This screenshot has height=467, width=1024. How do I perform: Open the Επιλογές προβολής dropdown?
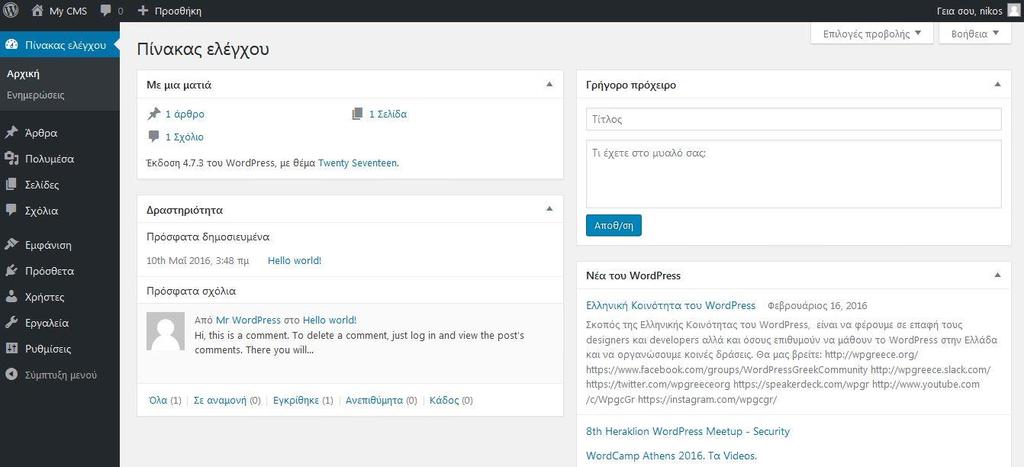click(x=872, y=33)
